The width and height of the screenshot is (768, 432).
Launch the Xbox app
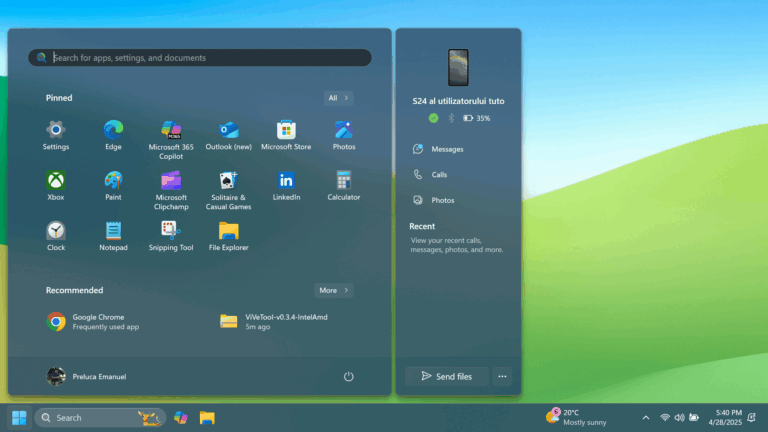pos(55,186)
